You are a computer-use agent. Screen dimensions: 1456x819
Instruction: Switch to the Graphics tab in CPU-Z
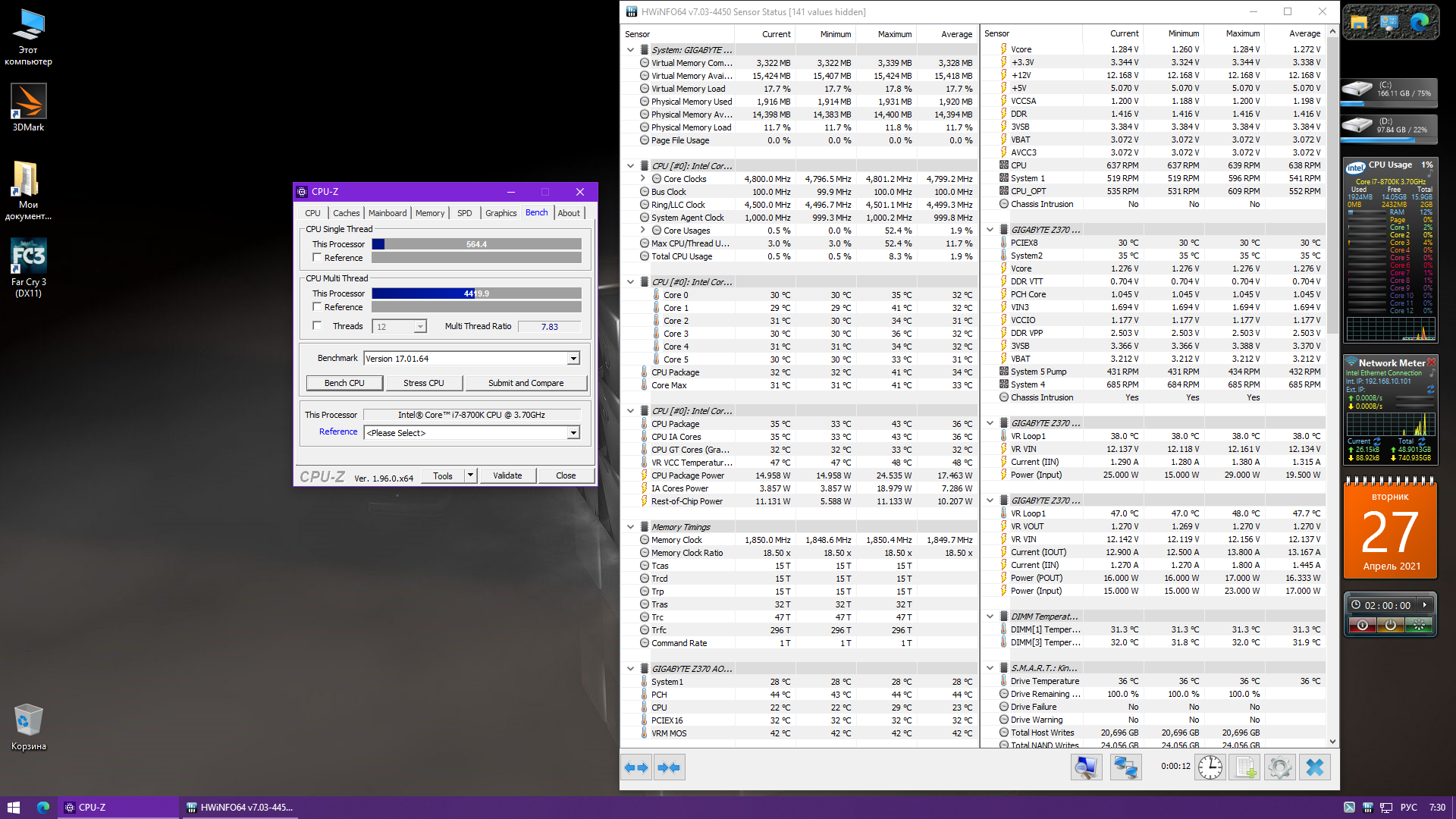500,213
